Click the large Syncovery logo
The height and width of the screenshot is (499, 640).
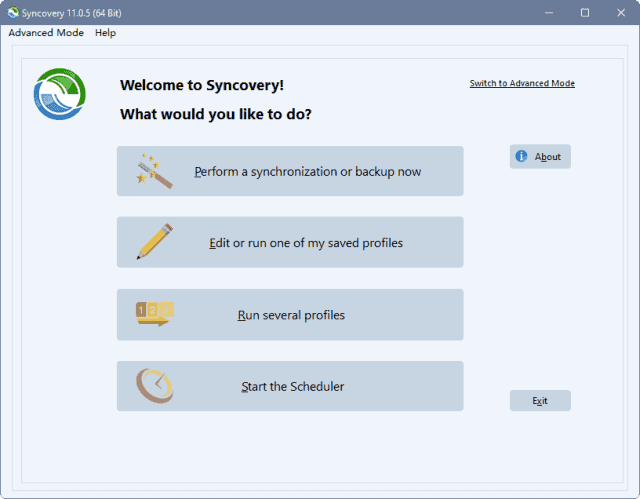59,94
